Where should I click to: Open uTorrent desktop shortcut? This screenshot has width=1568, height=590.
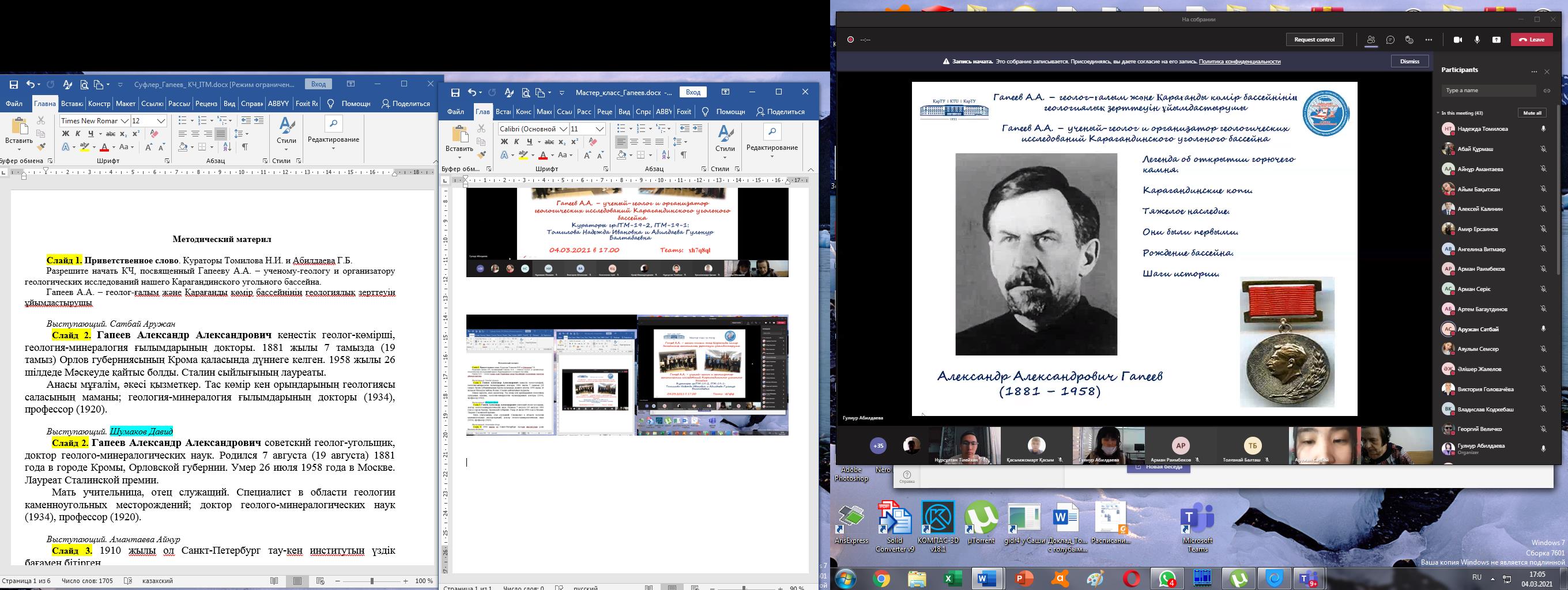[x=981, y=522]
